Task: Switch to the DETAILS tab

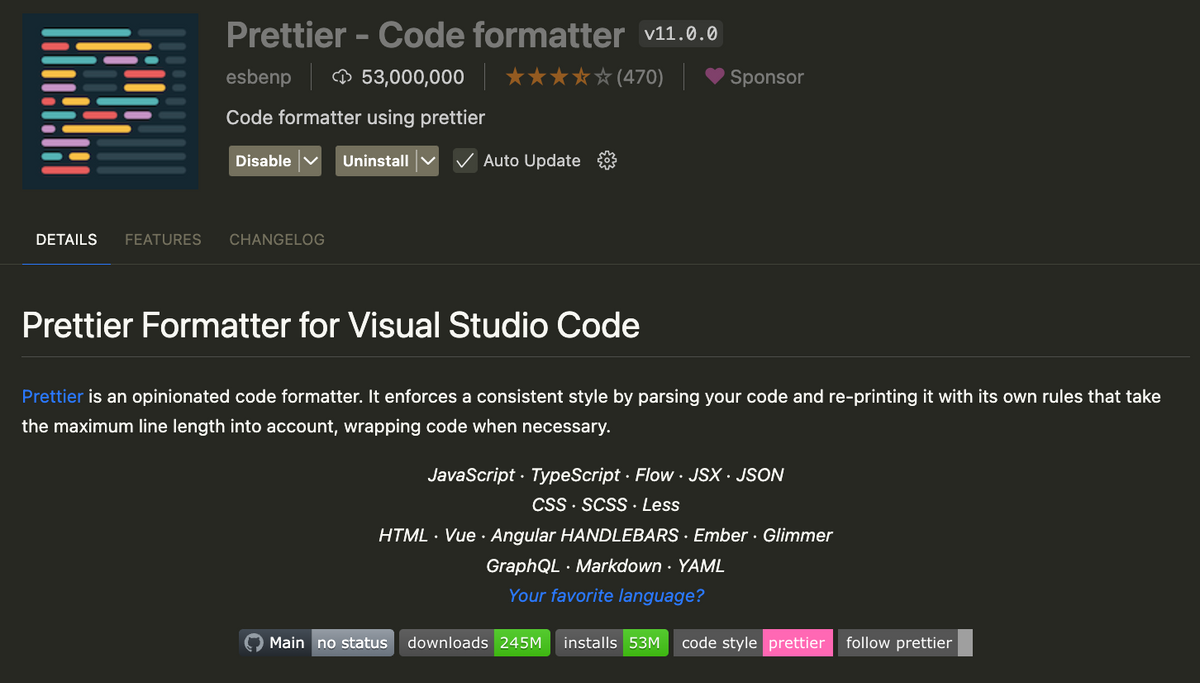Action: (x=67, y=240)
